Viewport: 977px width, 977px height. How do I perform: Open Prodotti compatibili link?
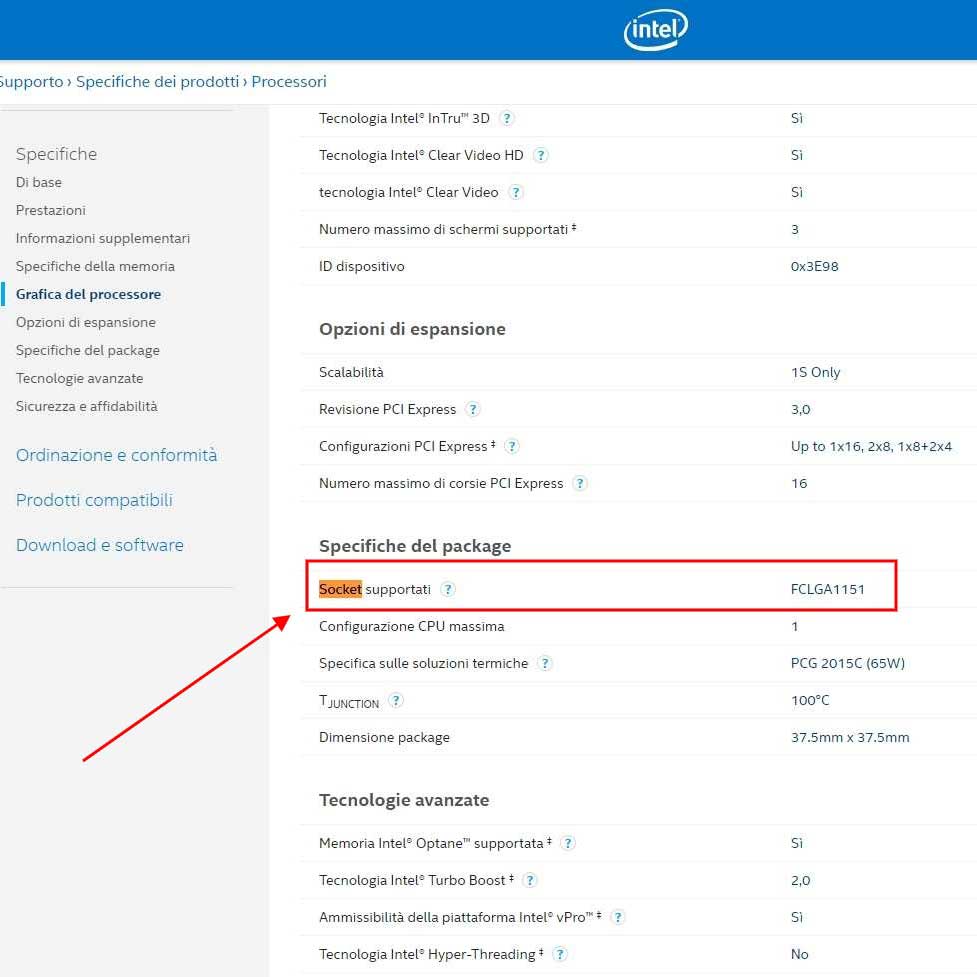point(94,500)
